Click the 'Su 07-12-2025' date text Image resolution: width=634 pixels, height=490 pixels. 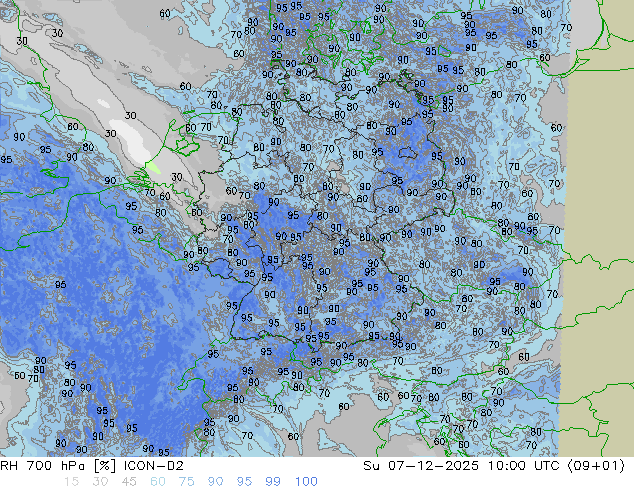pyautogui.click(x=421, y=466)
